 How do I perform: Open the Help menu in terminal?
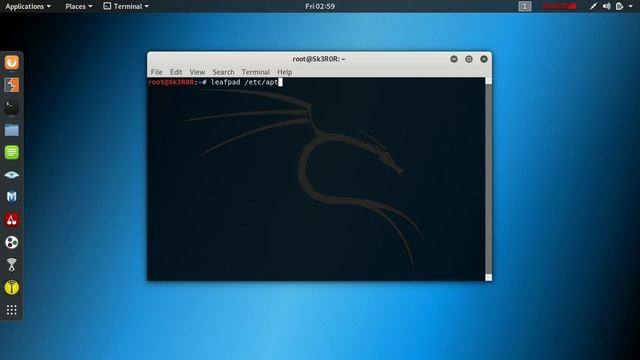284,72
